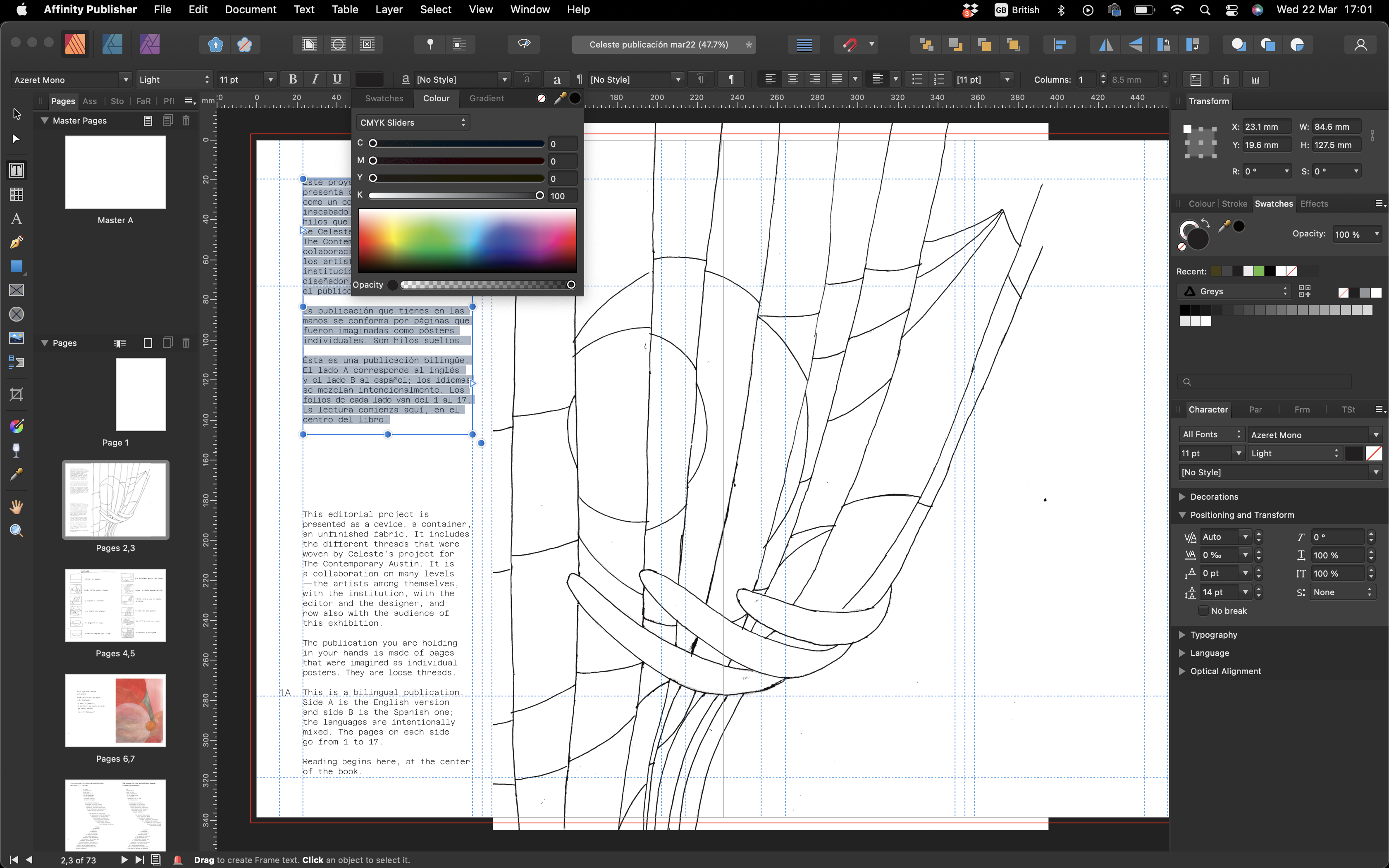Switch to the Transform panel tab

(x=1208, y=101)
